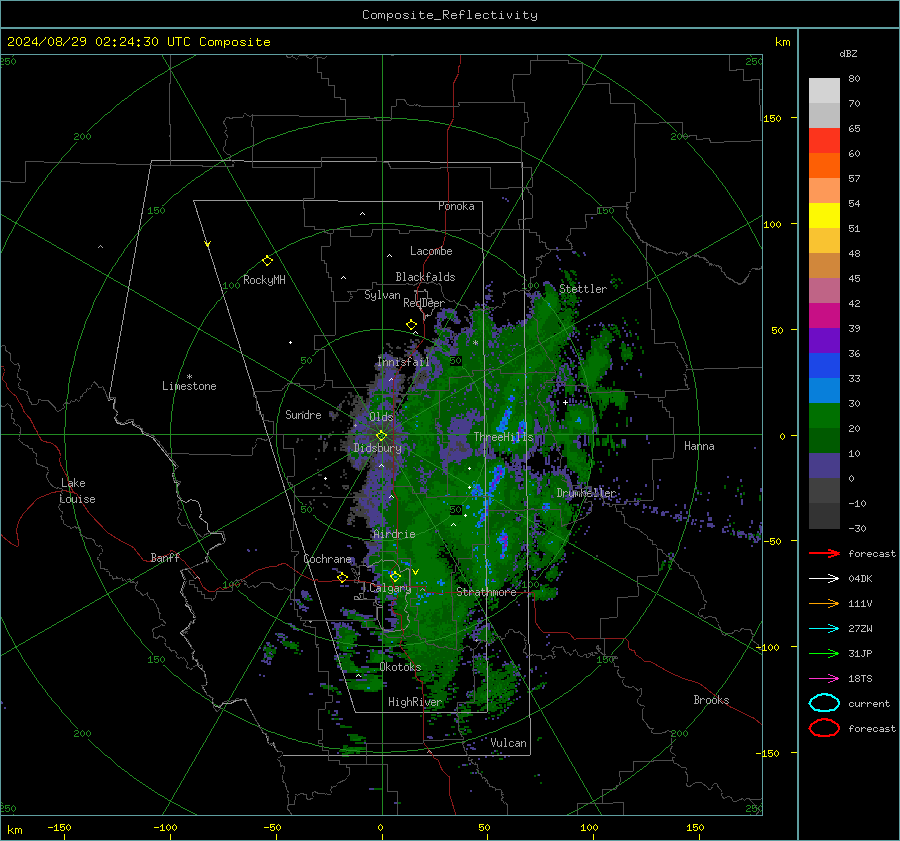Screen dimensions: 900x841
Task: Click the Airdrie city label
Action: 394,534
